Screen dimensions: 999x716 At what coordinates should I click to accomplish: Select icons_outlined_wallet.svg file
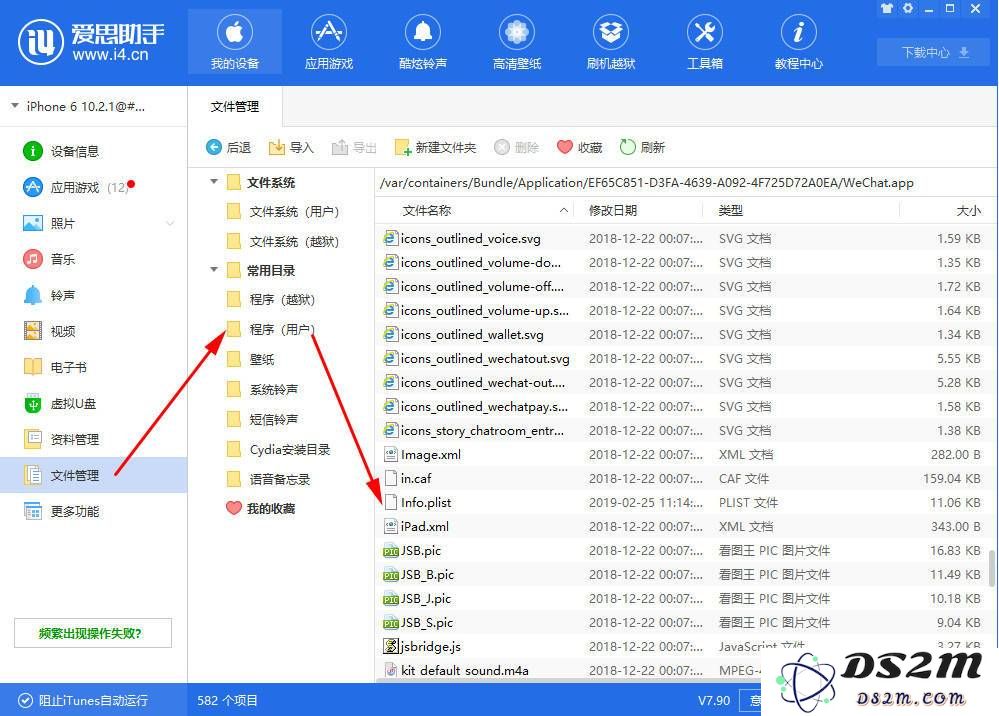[682, 334]
